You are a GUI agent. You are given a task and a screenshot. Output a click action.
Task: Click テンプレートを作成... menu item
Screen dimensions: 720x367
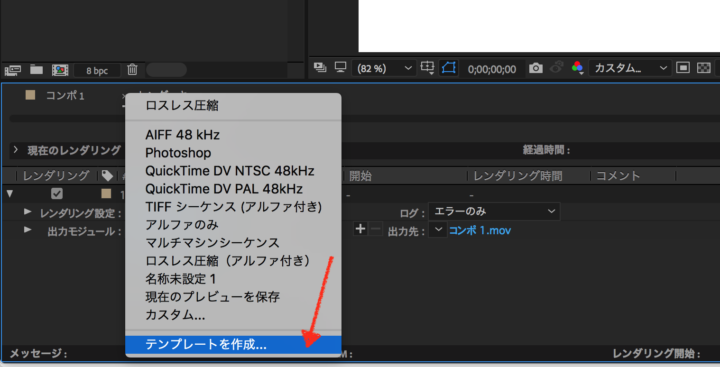point(233,344)
